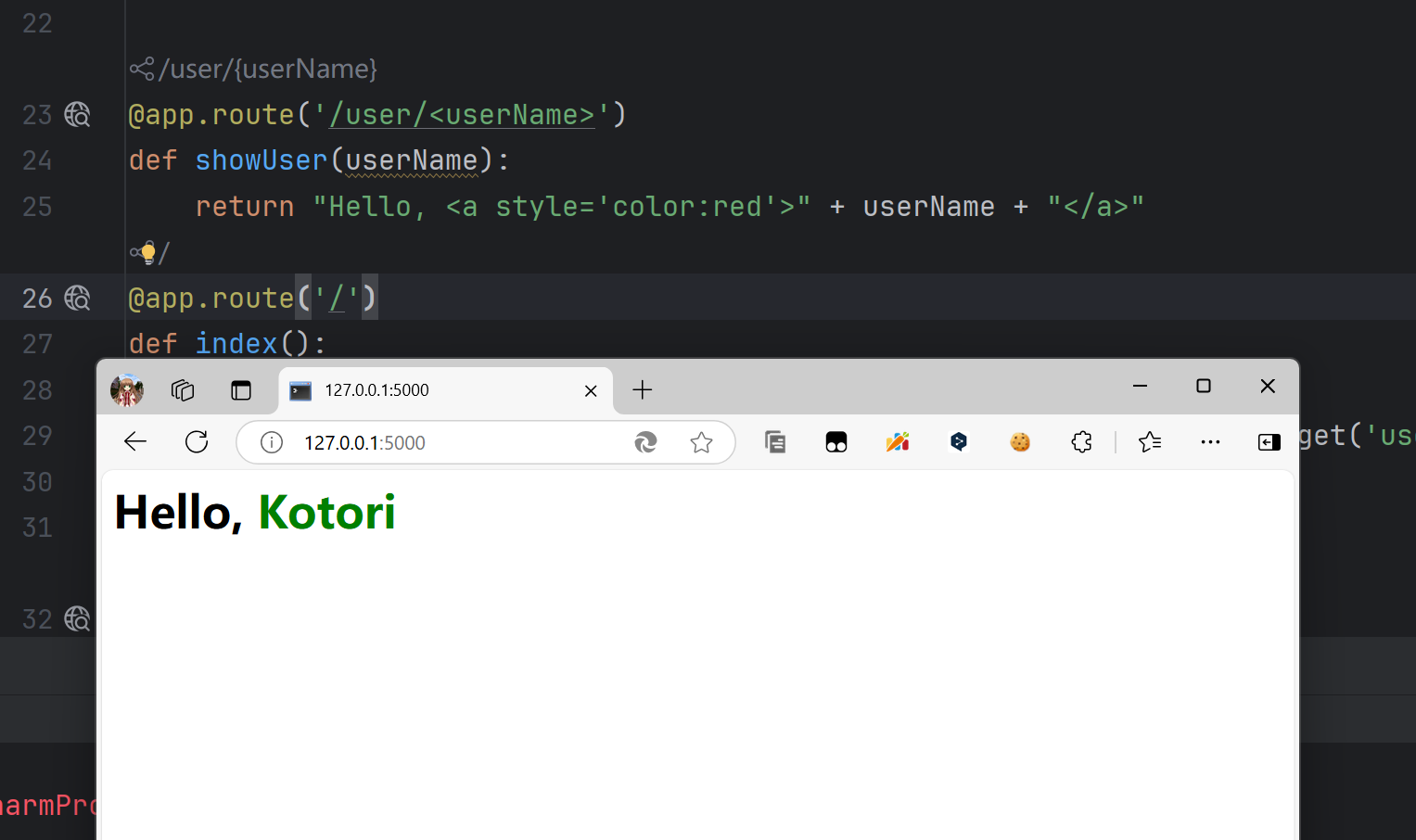Image resolution: width=1416 pixels, height=840 pixels.
Task: Refresh the current page
Action: (197, 442)
